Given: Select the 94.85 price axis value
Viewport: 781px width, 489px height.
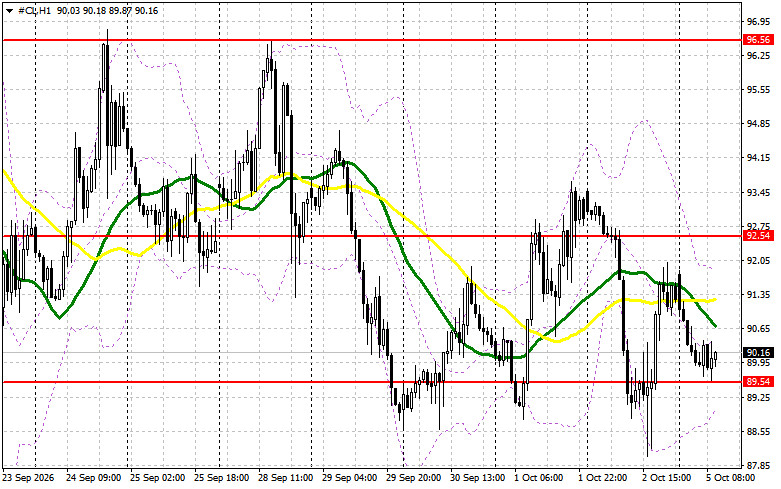Looking at the screenshot, I should pyautogui.click(x=758, y=123).
